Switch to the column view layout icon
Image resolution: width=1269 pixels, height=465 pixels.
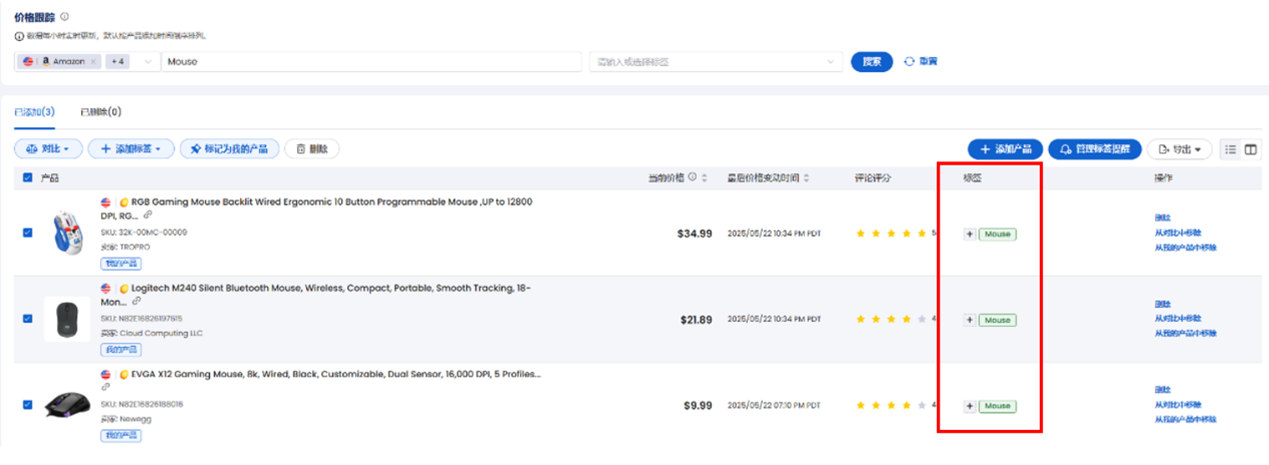tap(1250, 149)
